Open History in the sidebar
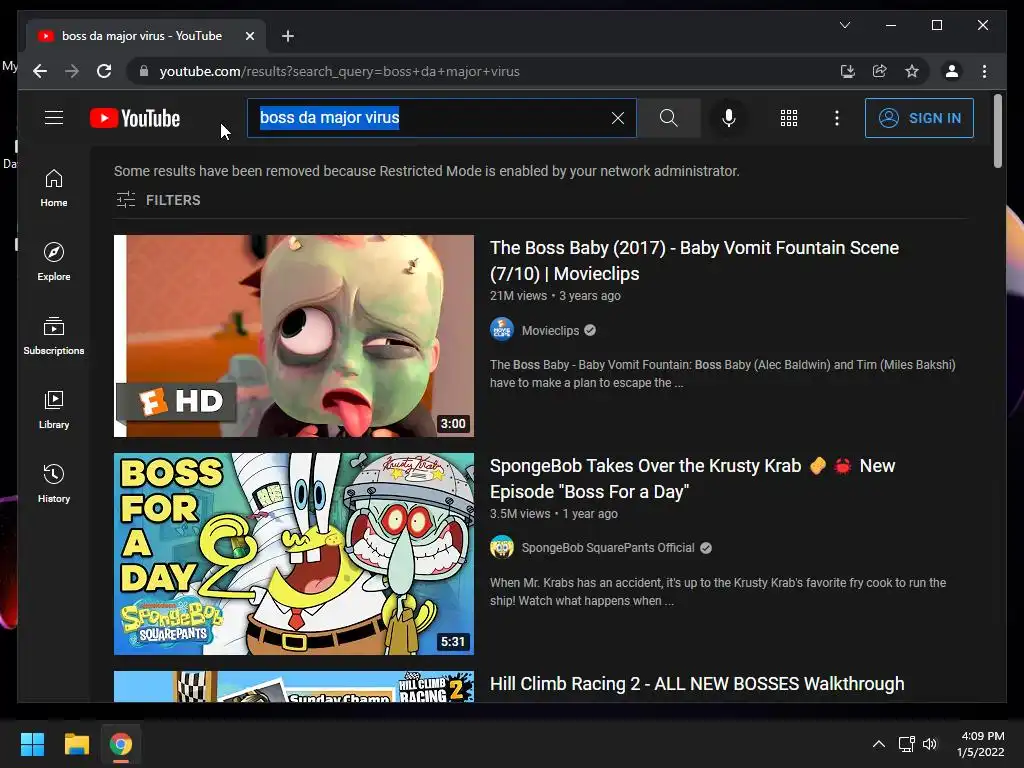Image resolution: width=1024 pixels, height=768 pixels. tap(54, 483)
